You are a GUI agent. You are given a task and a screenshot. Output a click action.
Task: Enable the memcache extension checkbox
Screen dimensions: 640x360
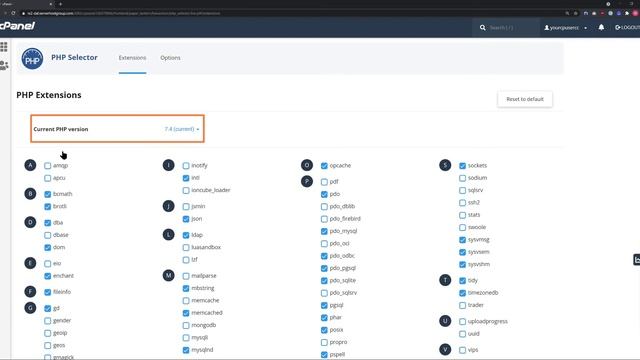pos(186,301)
